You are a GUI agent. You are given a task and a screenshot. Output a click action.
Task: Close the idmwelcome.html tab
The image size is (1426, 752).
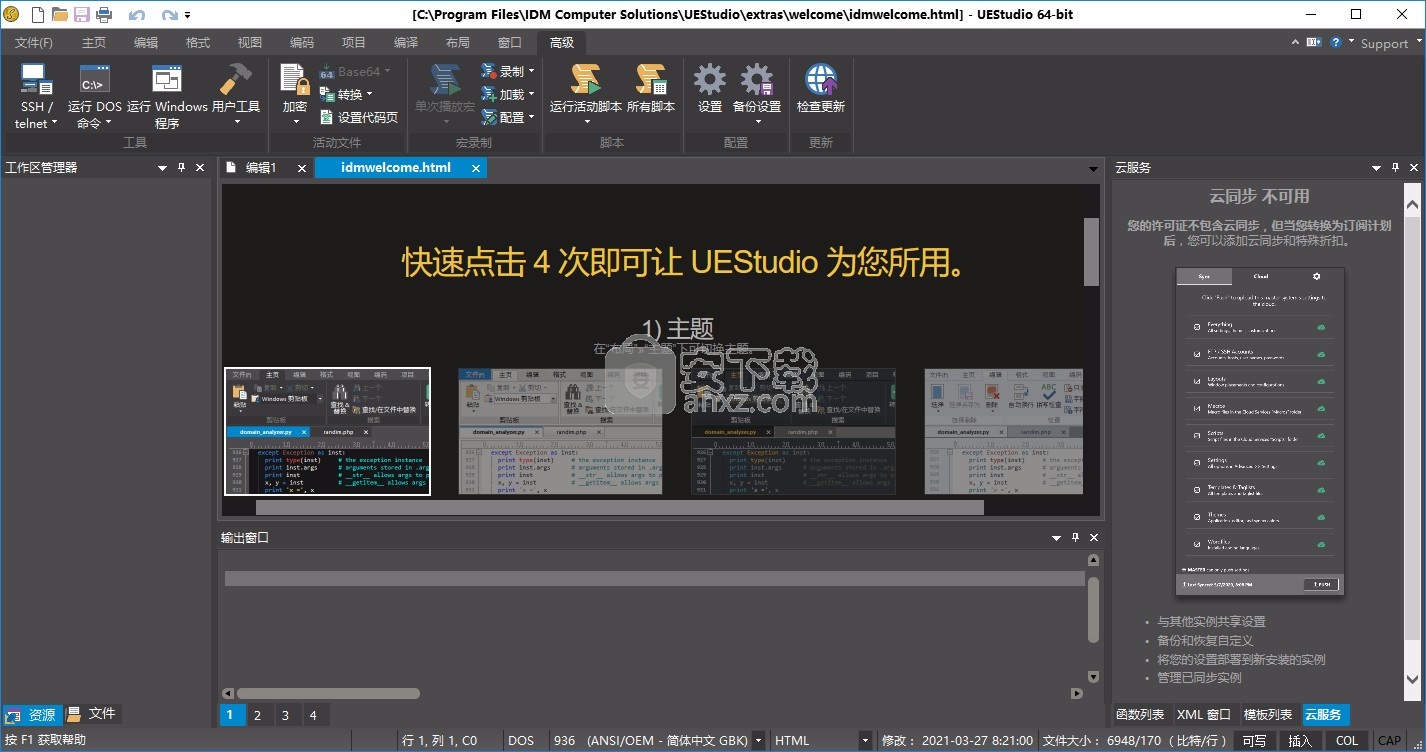[x=476, y=169]
